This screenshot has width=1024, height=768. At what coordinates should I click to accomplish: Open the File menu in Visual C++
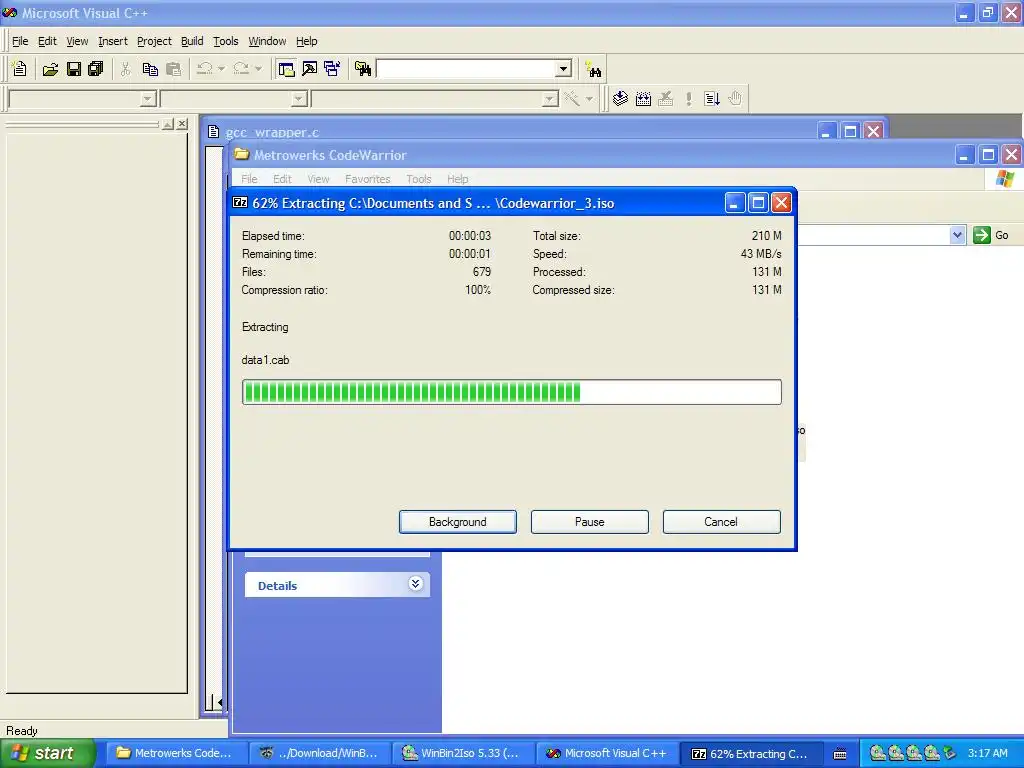20,41
